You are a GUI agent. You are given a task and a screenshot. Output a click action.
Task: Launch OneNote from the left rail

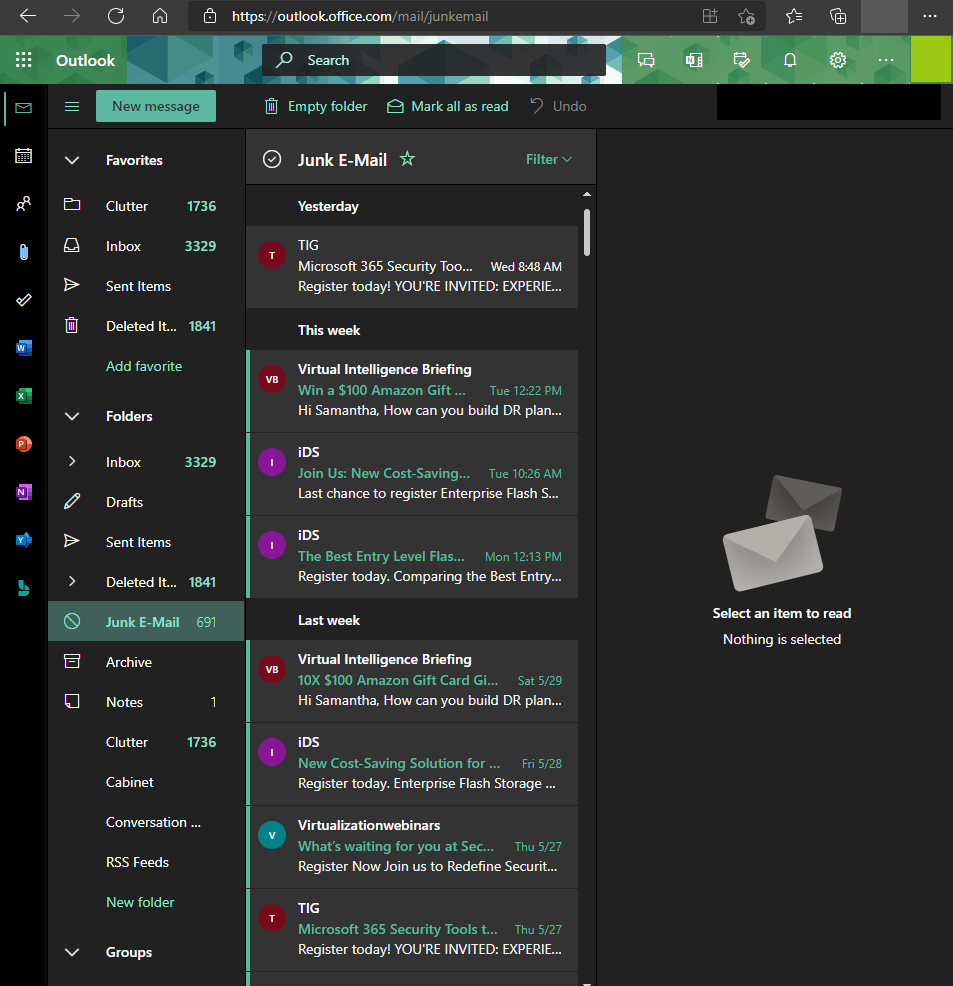click(23, 492)
